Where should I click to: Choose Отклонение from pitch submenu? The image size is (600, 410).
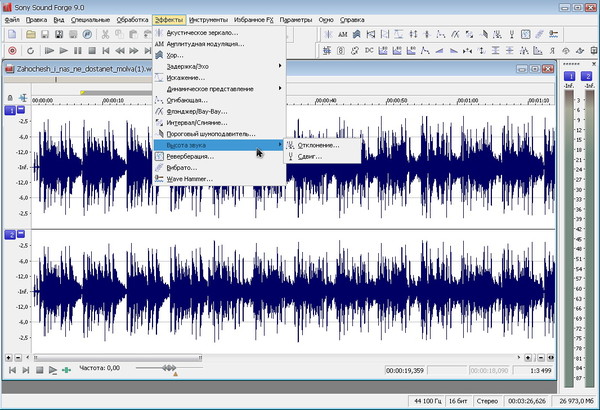tap(322, 145)
